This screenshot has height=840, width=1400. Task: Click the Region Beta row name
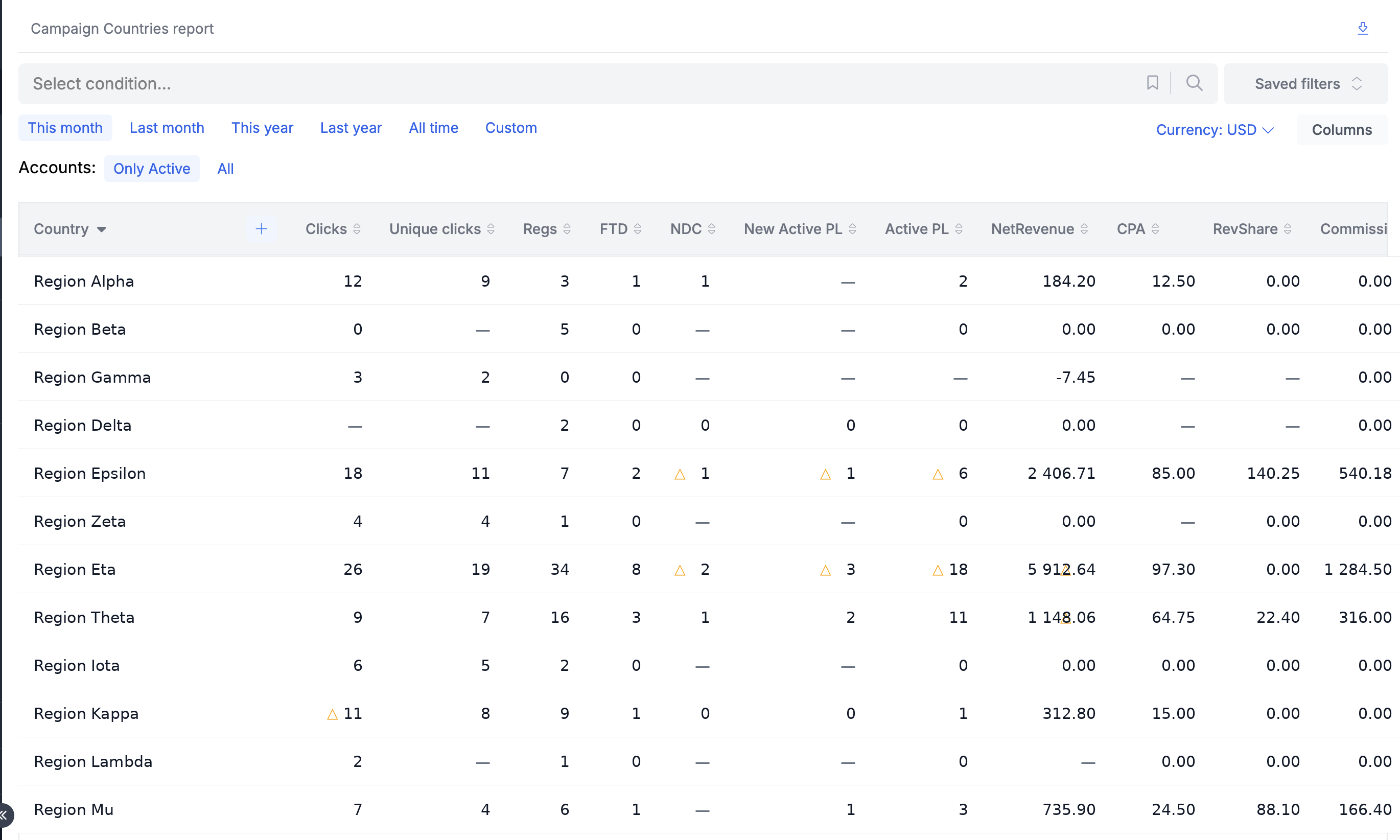80,329
